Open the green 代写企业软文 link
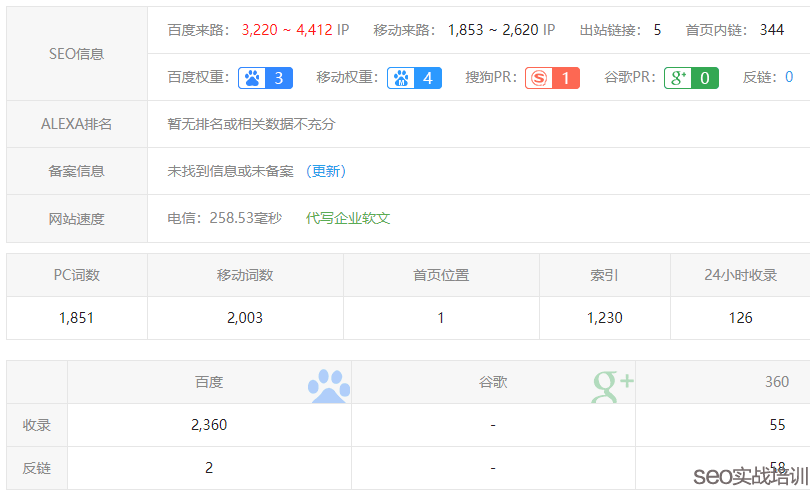The image size is (810, 490). [348, 218]
